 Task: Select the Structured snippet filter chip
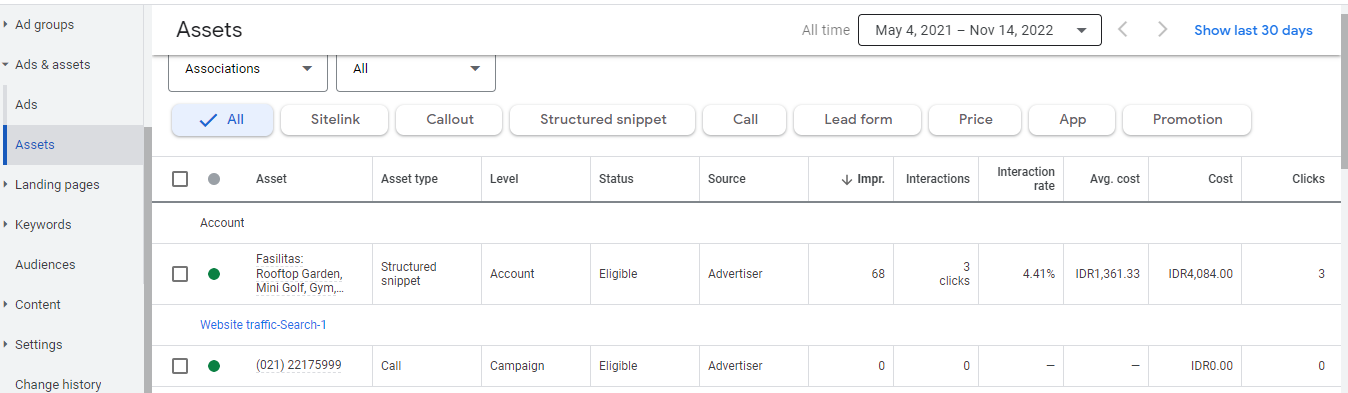pos(603,120)
